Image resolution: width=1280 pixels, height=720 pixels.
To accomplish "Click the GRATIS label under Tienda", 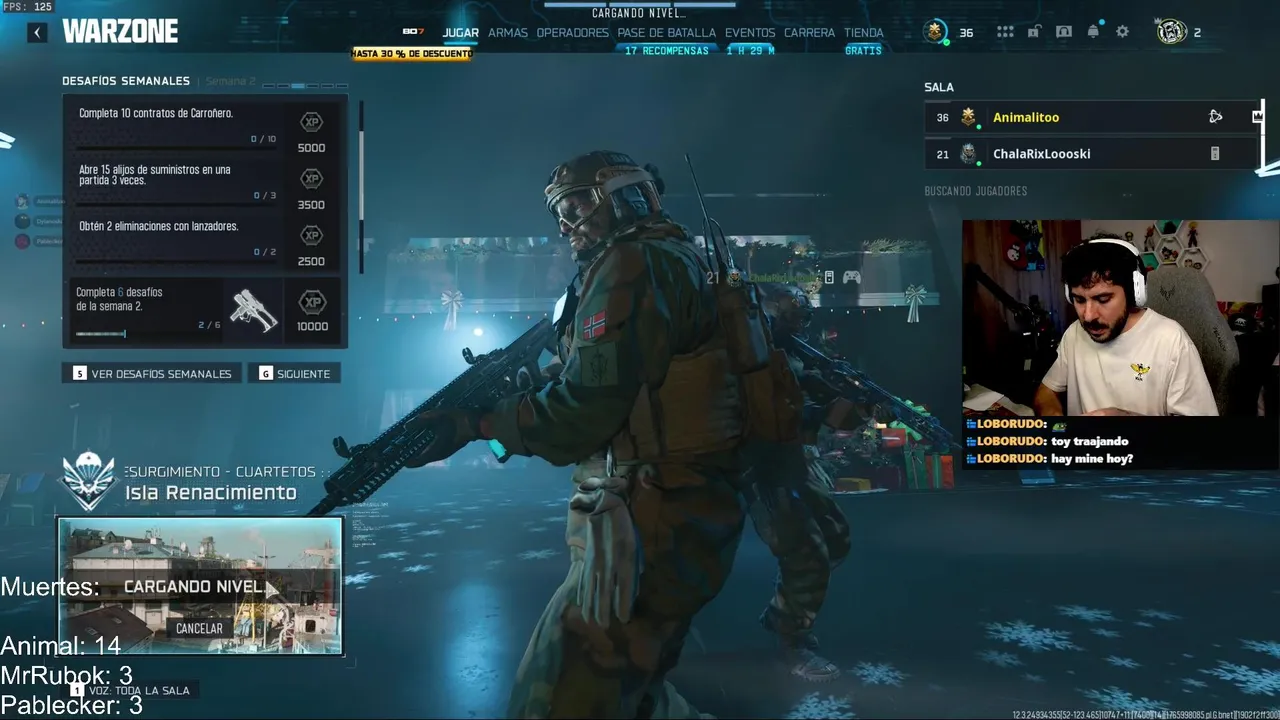I will pyautogui.click(x=863, y=51).
